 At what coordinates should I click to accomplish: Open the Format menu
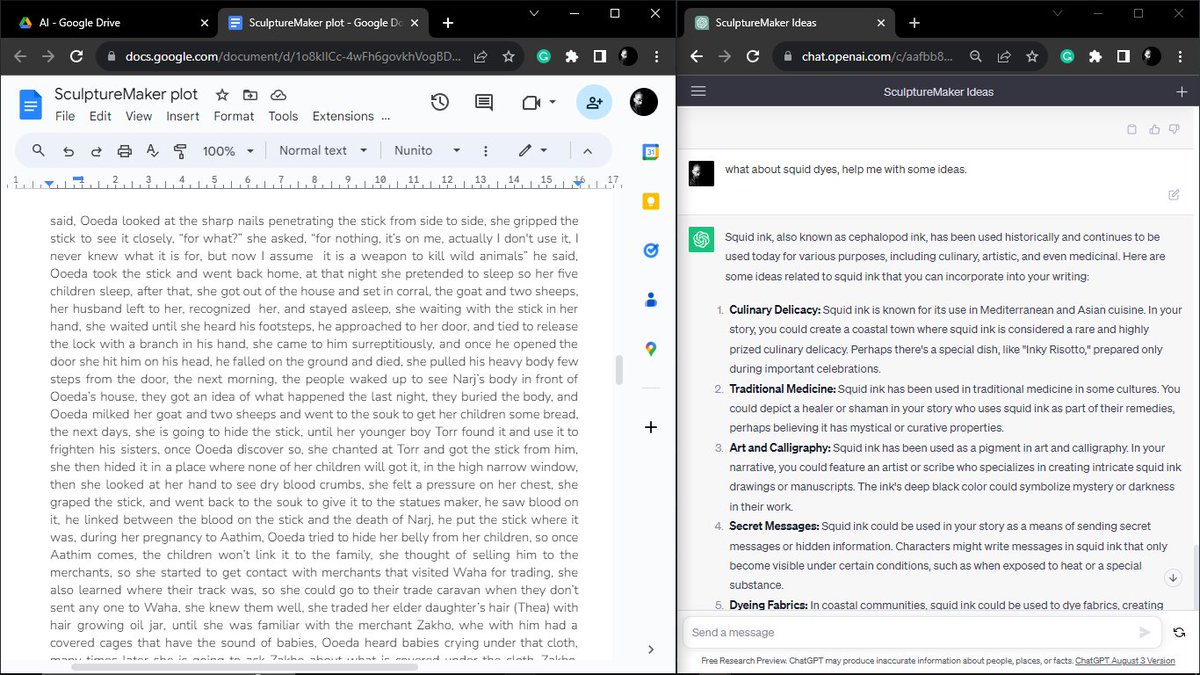(x=234, y=116)
